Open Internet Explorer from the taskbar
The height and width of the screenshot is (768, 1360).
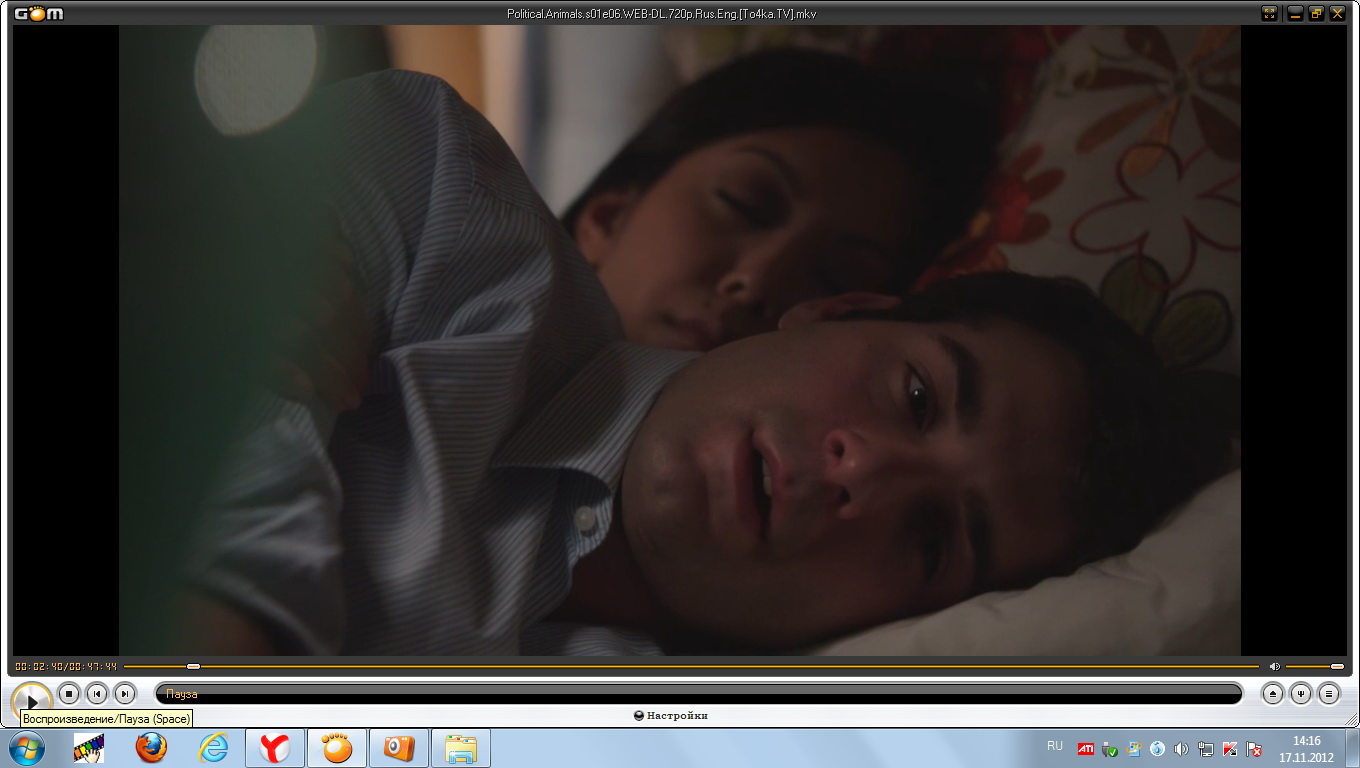[x=213, y=748]
